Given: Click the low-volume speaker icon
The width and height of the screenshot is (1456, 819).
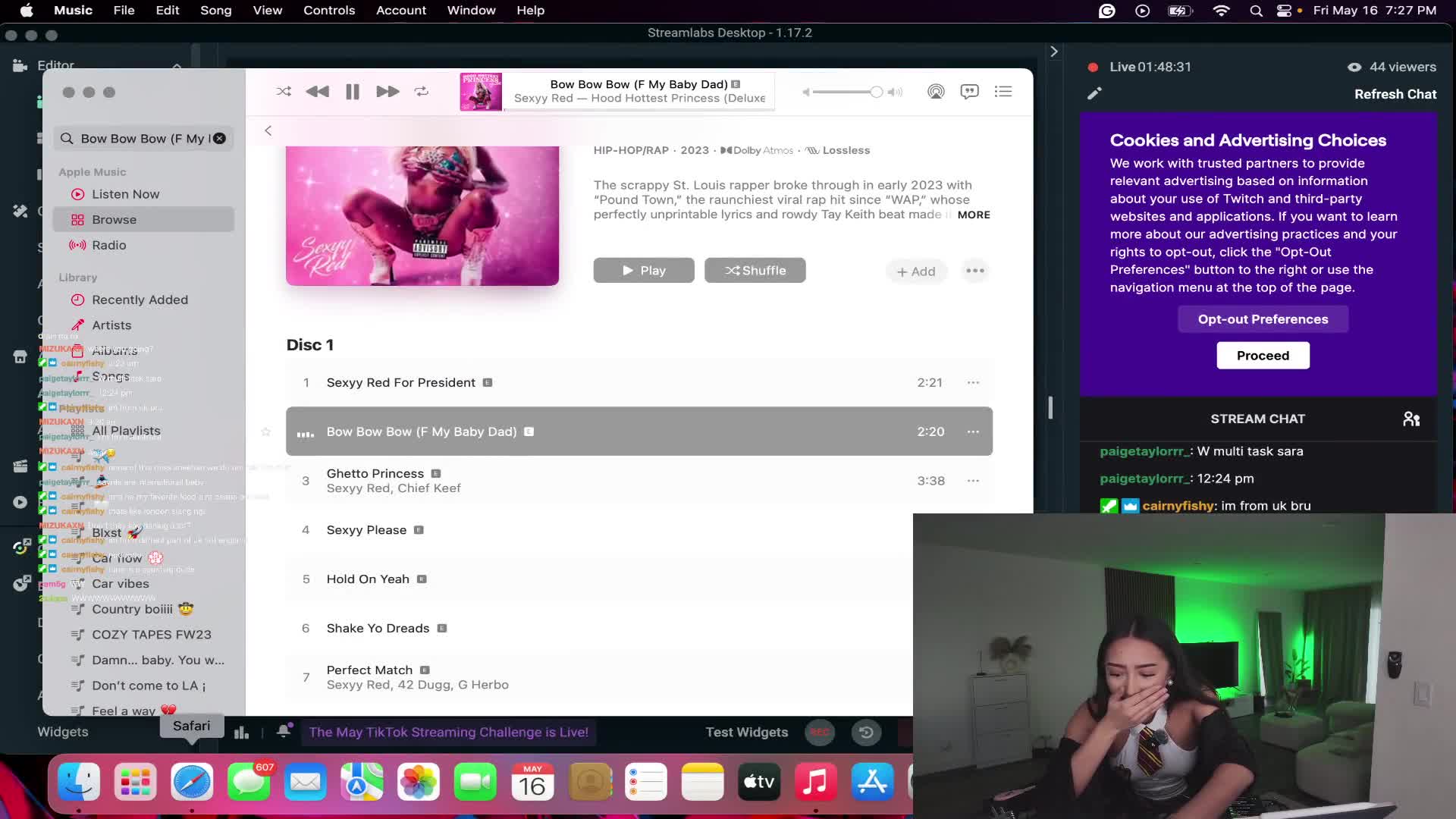Looking at the screenshot, I should pos(806,92).
